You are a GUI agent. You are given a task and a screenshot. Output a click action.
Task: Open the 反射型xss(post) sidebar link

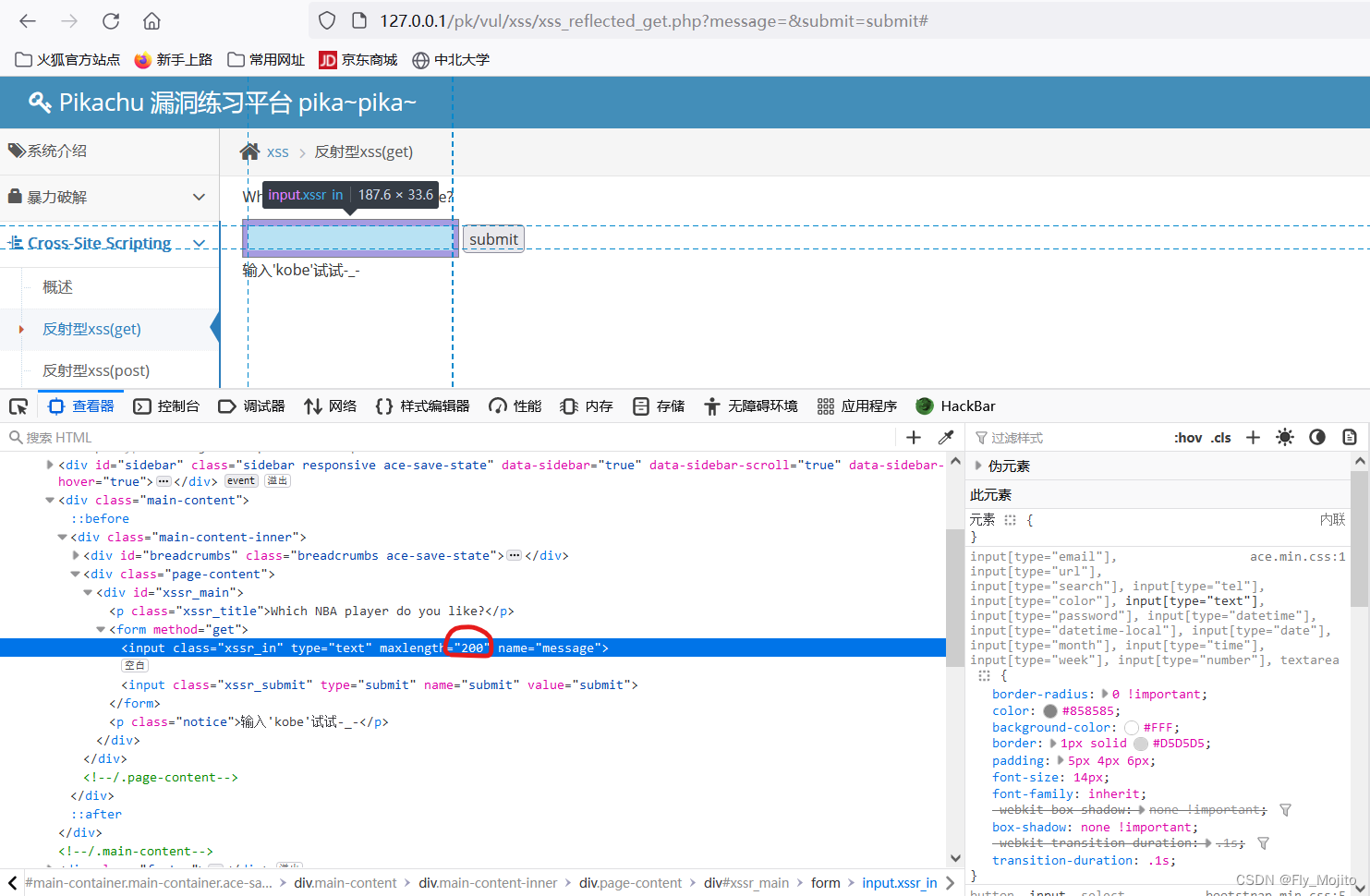96,370
